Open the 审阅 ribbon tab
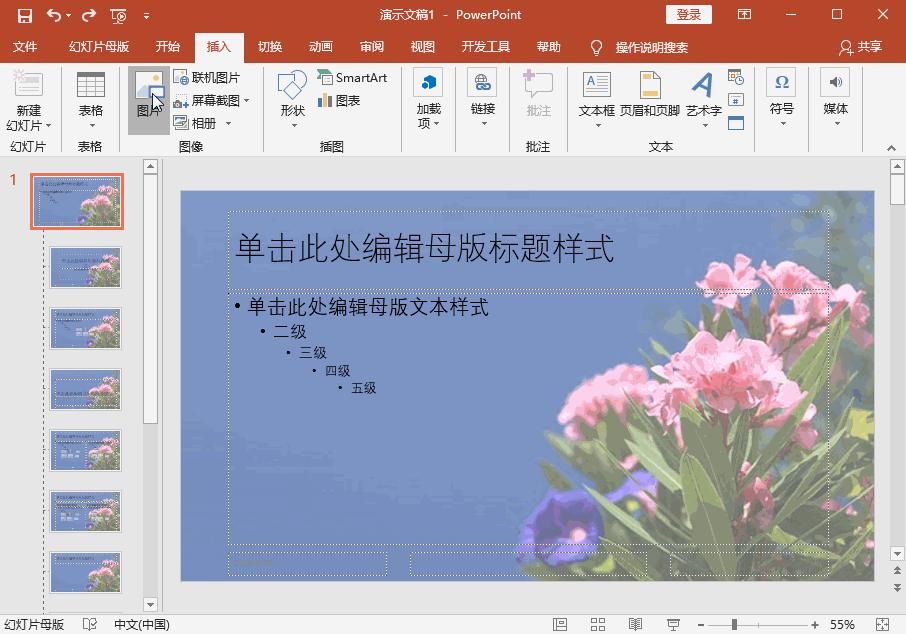The height and width of the screenshot is (634, 906). coord(371,46)
